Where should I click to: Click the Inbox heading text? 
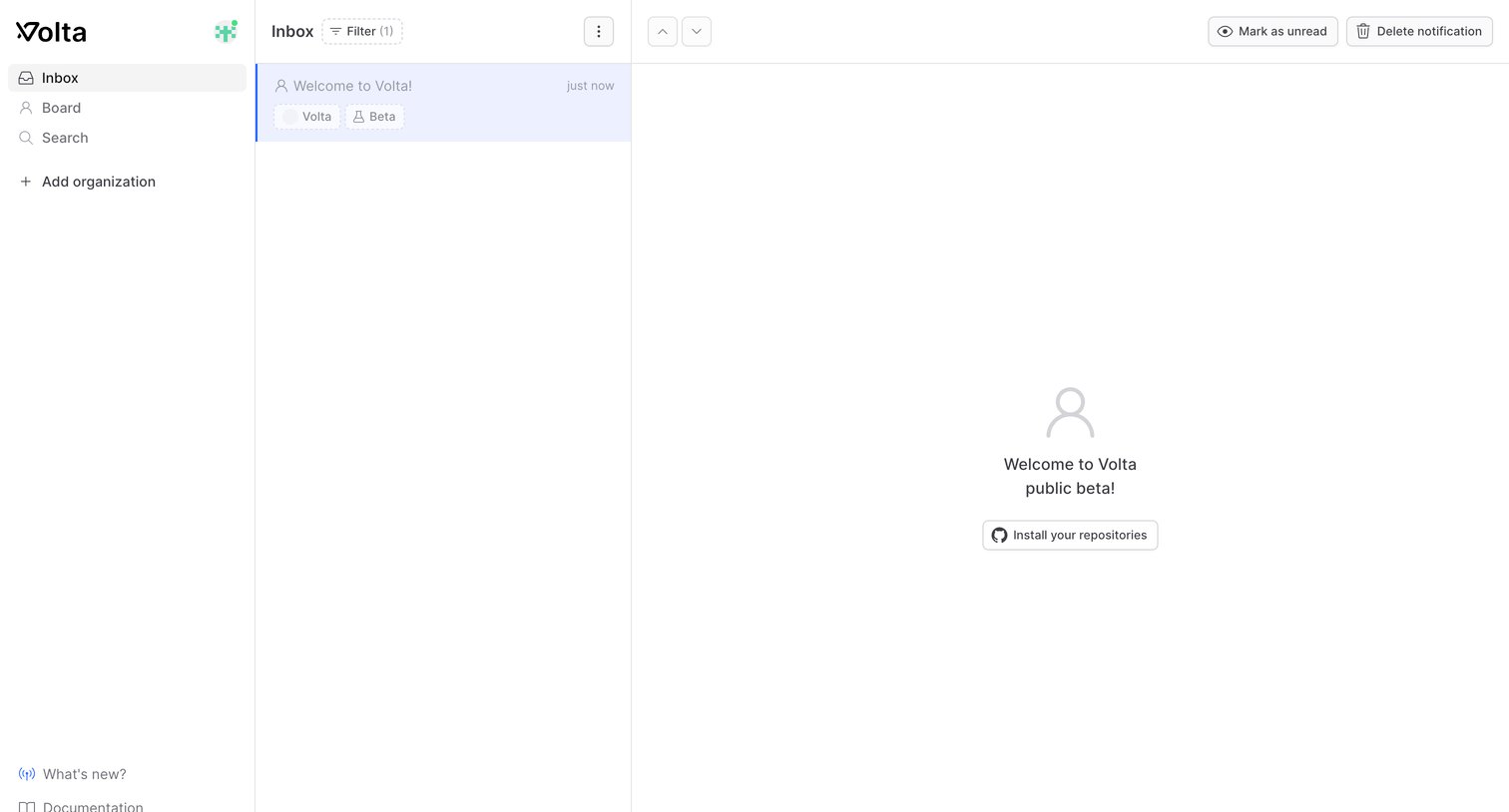click(x=292, y=31)
